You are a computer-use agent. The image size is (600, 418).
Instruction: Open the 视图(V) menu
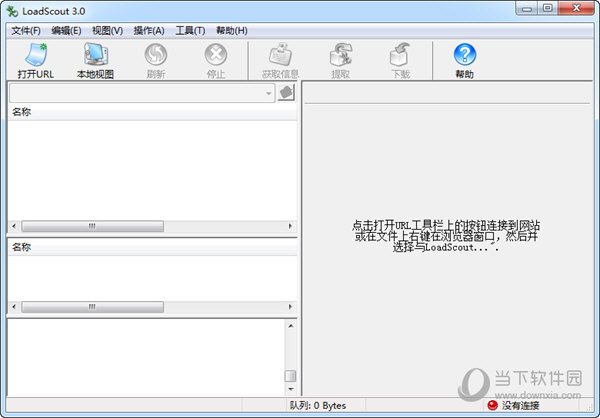tap(107, 31)
